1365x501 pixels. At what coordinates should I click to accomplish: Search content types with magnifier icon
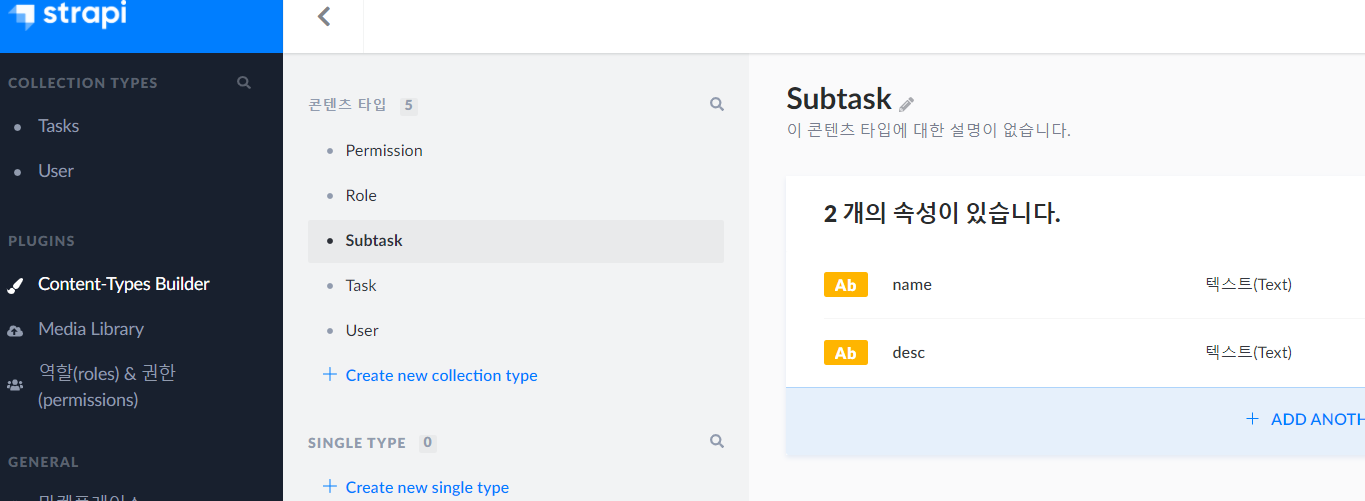[716, 104]
